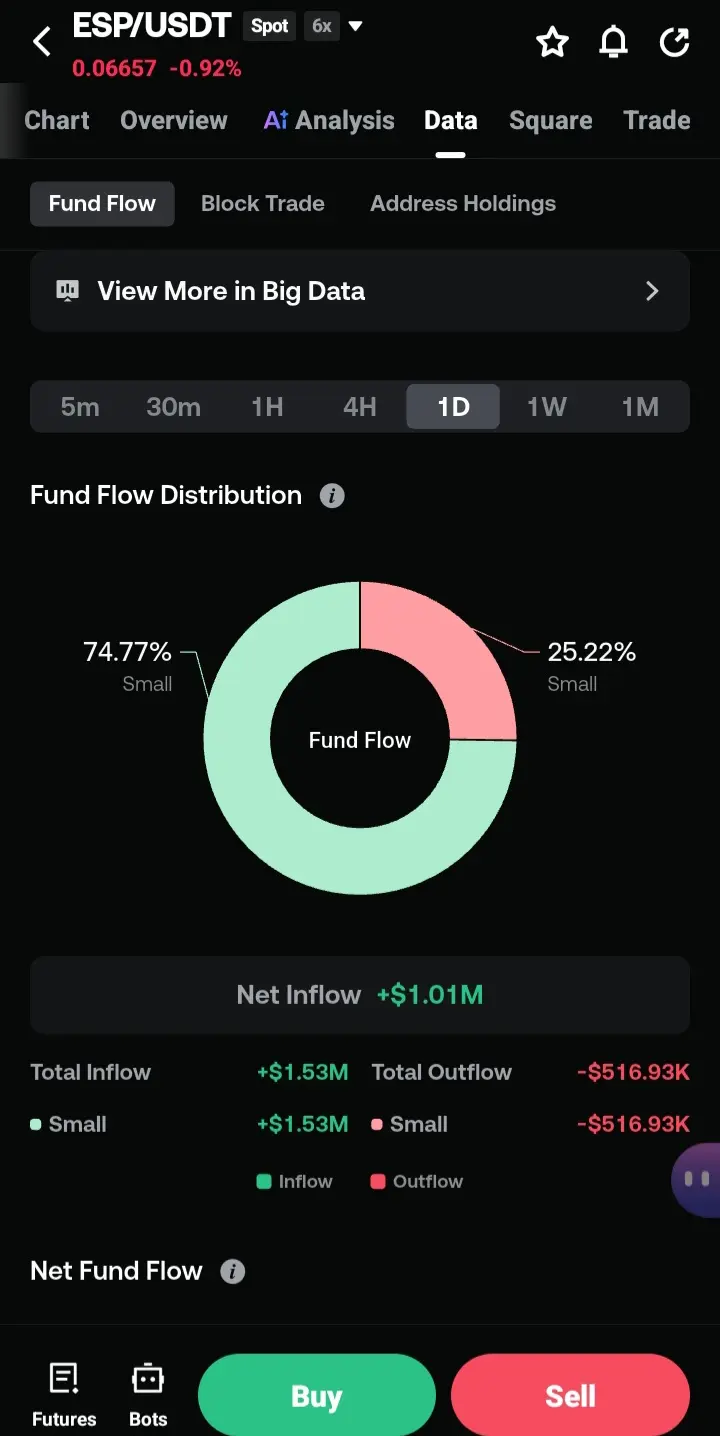The height and width of the screenshot is (1436, 720).
Task: Tap the red Sell button
Action: pos(570,1395)
